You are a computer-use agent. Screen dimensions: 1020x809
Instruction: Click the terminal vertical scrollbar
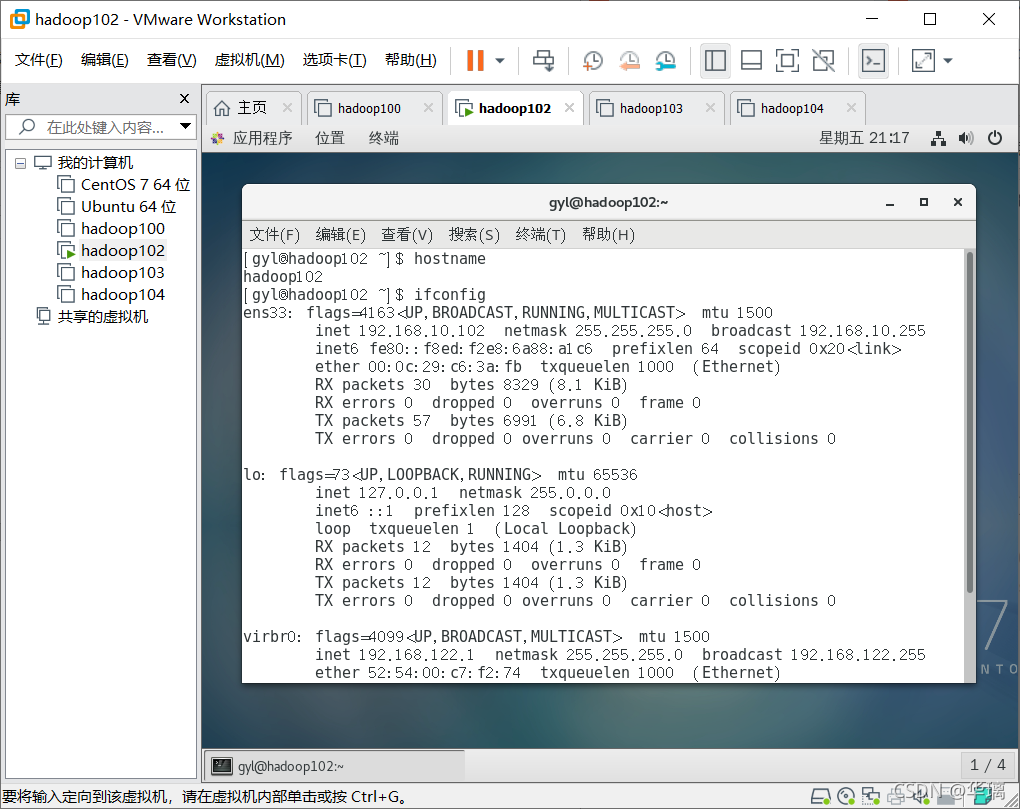(970, 423)
